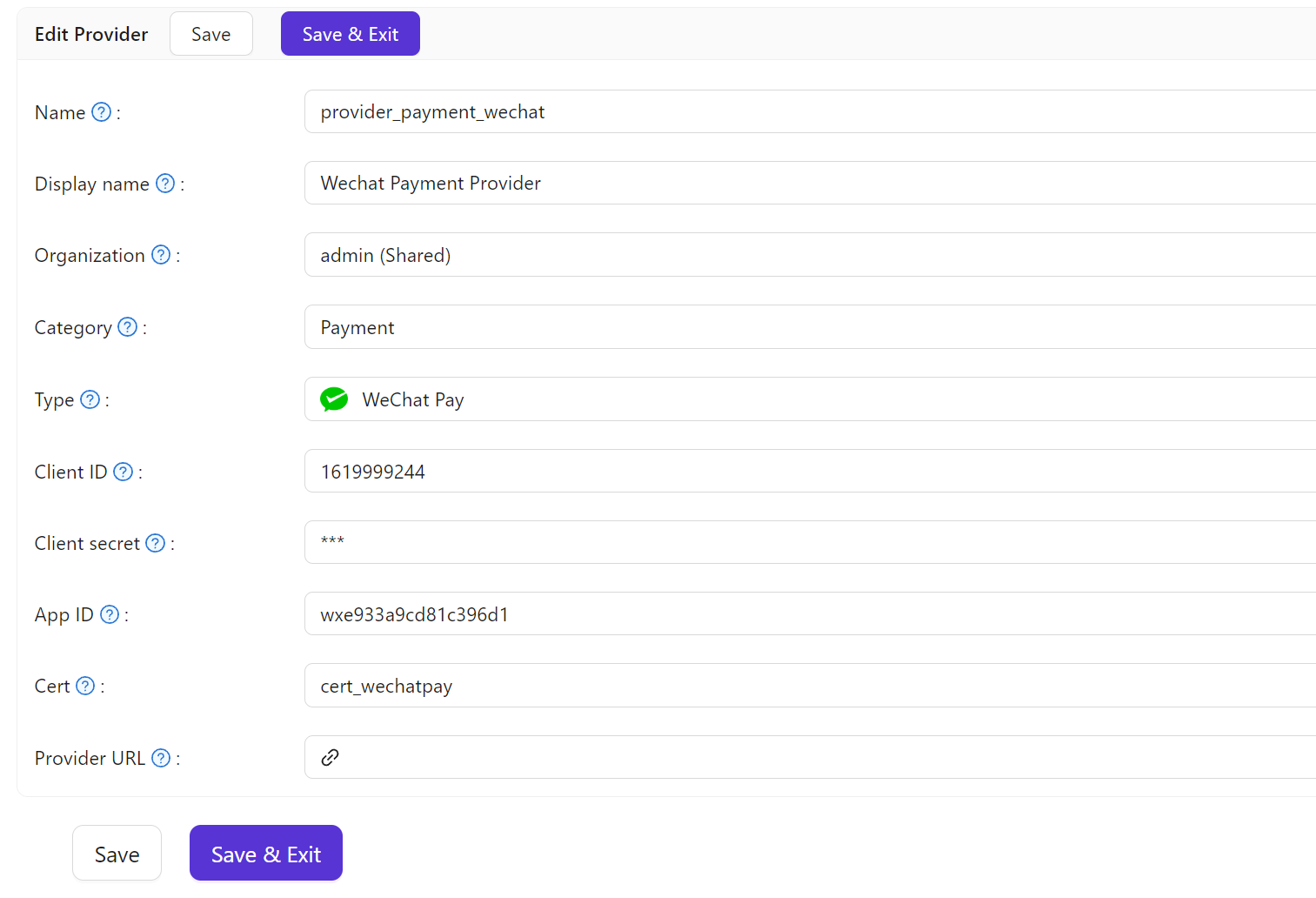Image resolution: width=1316 pixels, height=898 pixels.
Task: Click the link icon in Provider URL field
Action: click(329, 757)
